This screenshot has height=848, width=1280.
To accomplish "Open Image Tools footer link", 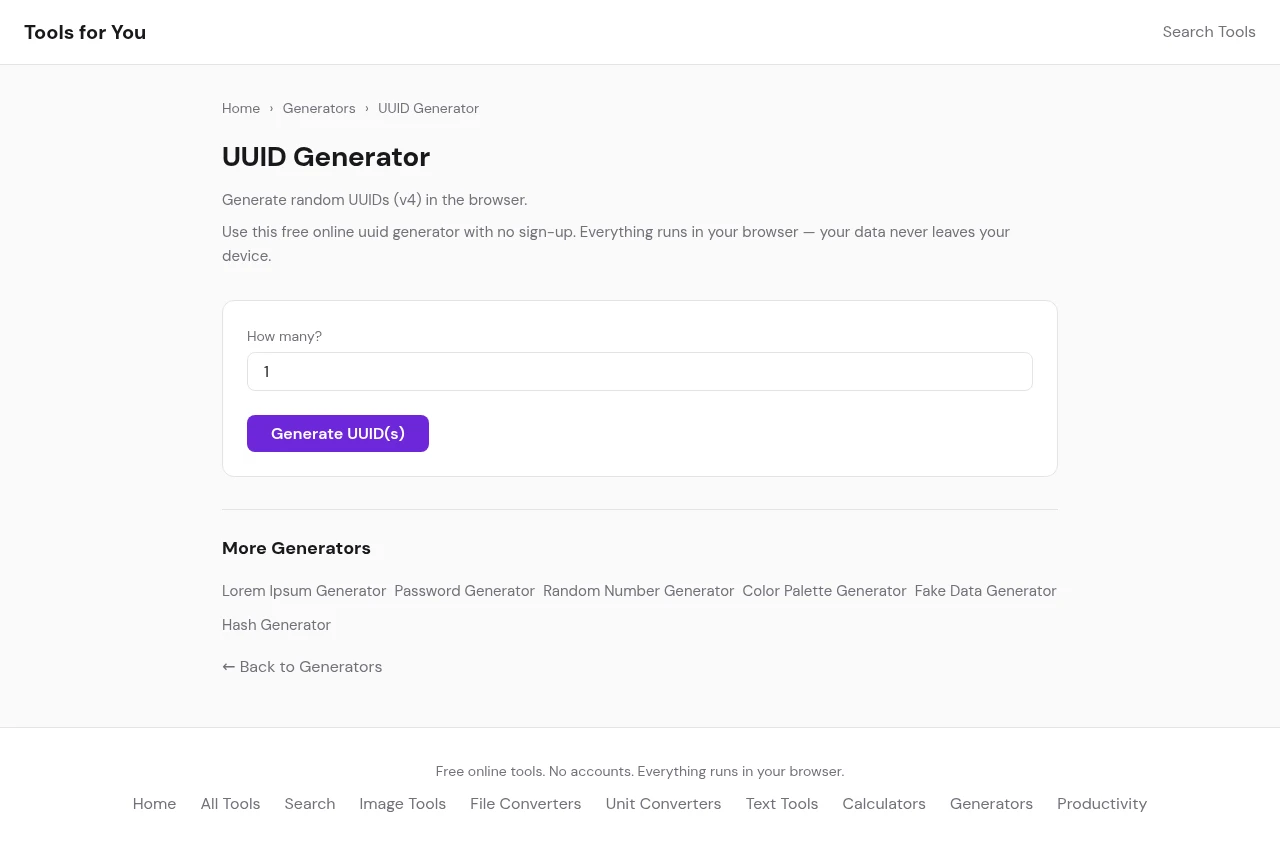I will pyautogui.click(x=402, y=804).
